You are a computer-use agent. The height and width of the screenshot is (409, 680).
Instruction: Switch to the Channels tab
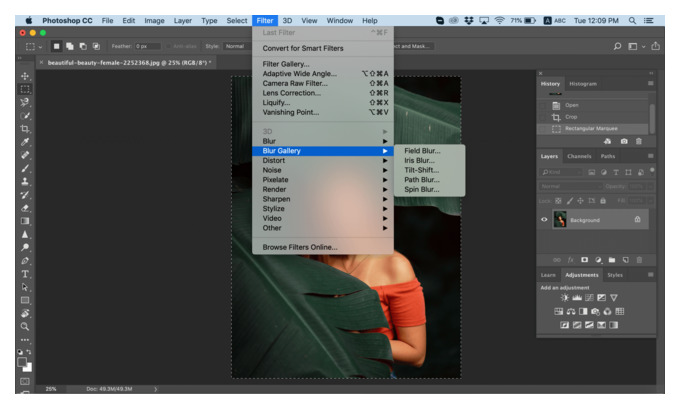point(579,156)
